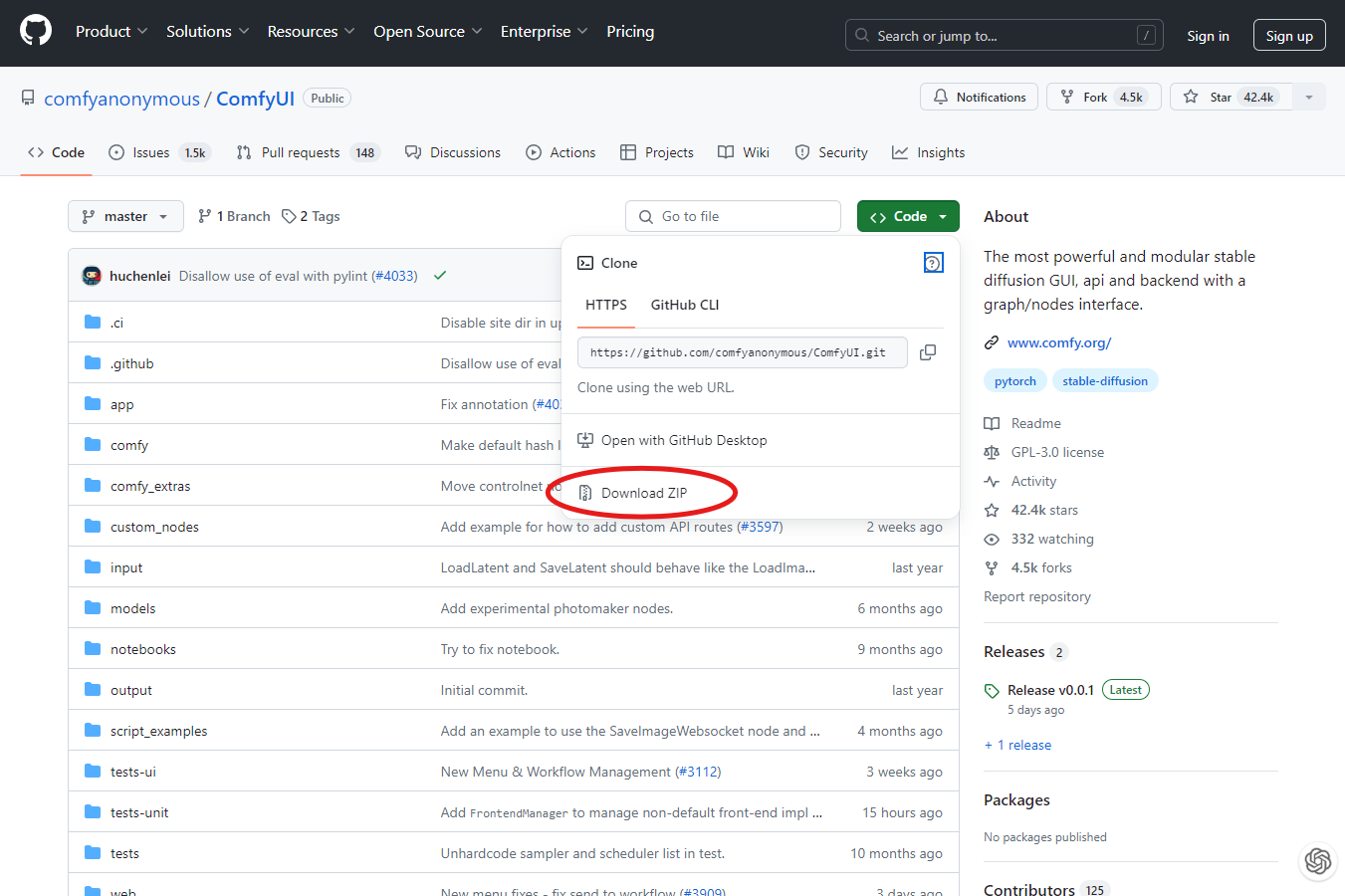Open the Projects tab
Image resolution: width=1345 pixels, height=896 pixels.
point(657,152)
